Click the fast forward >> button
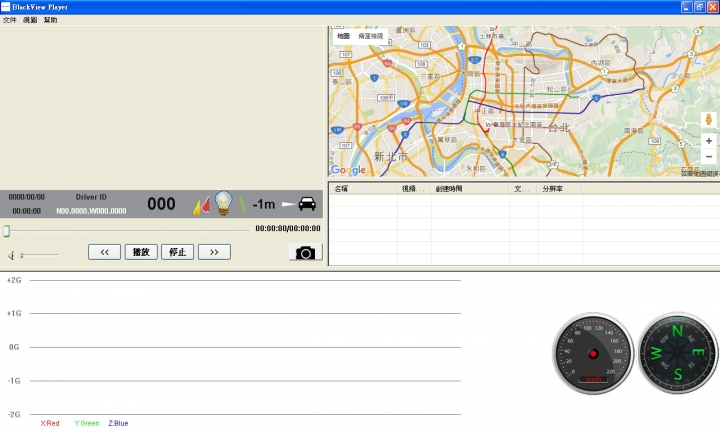 tap(214, 252)
